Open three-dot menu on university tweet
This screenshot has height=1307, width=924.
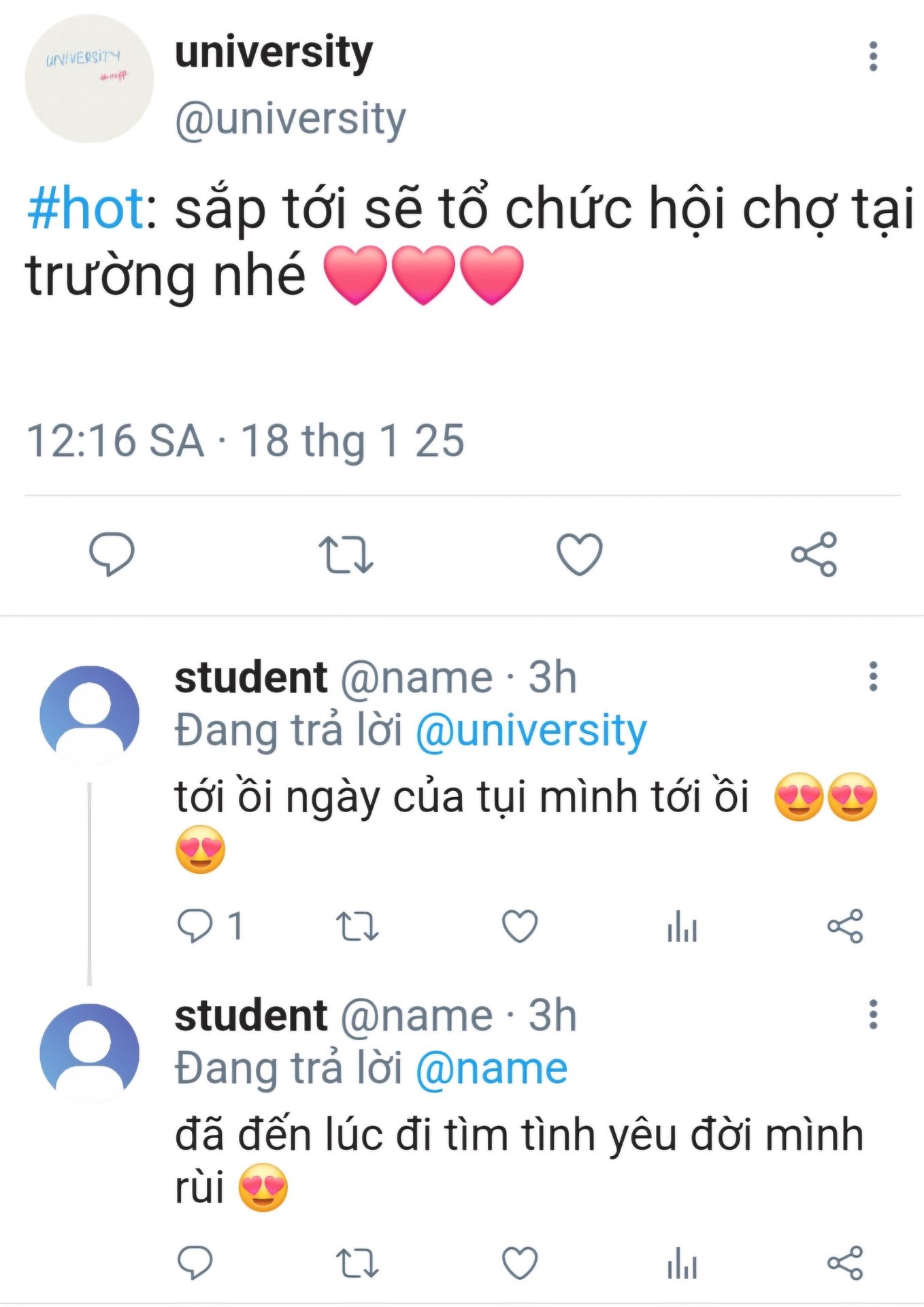(x=874, y=57)
